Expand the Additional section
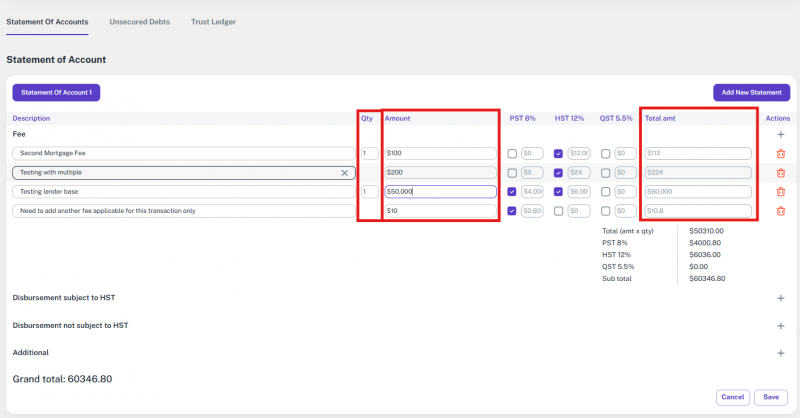This screenshot has height=418, width=800. coord(781,353)
